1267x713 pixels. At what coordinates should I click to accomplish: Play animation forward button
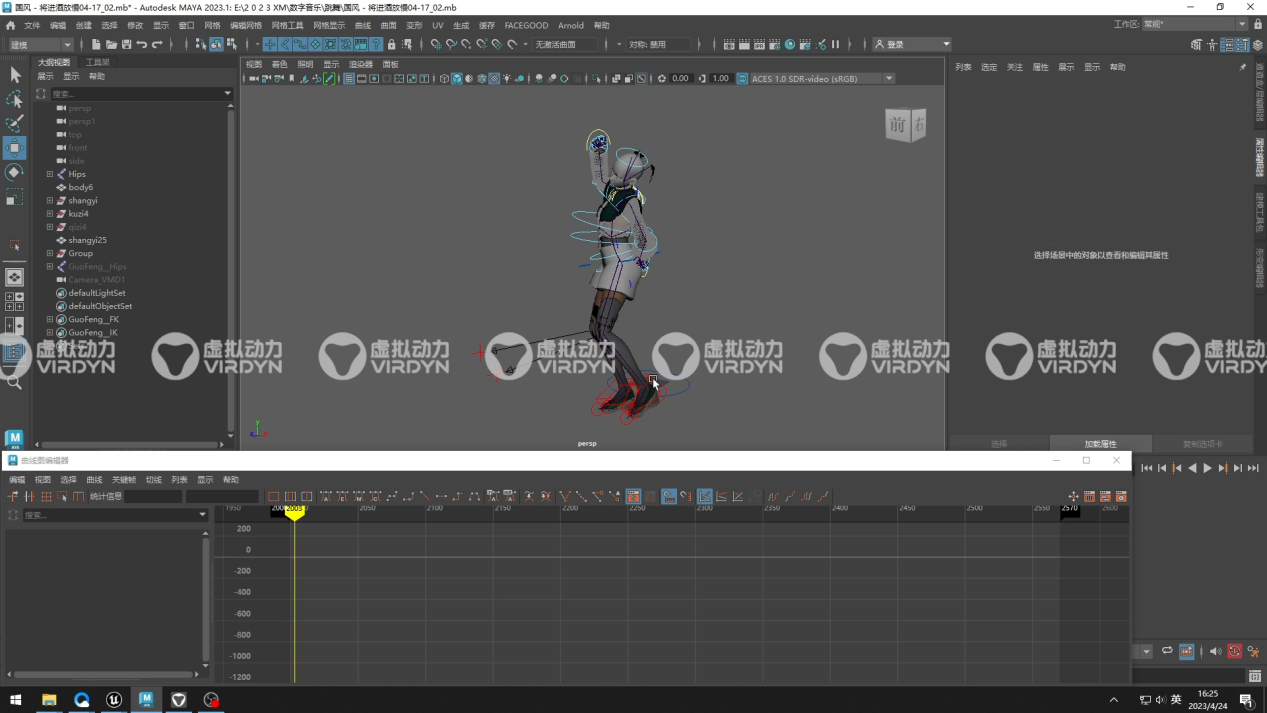click(1207, 468)
